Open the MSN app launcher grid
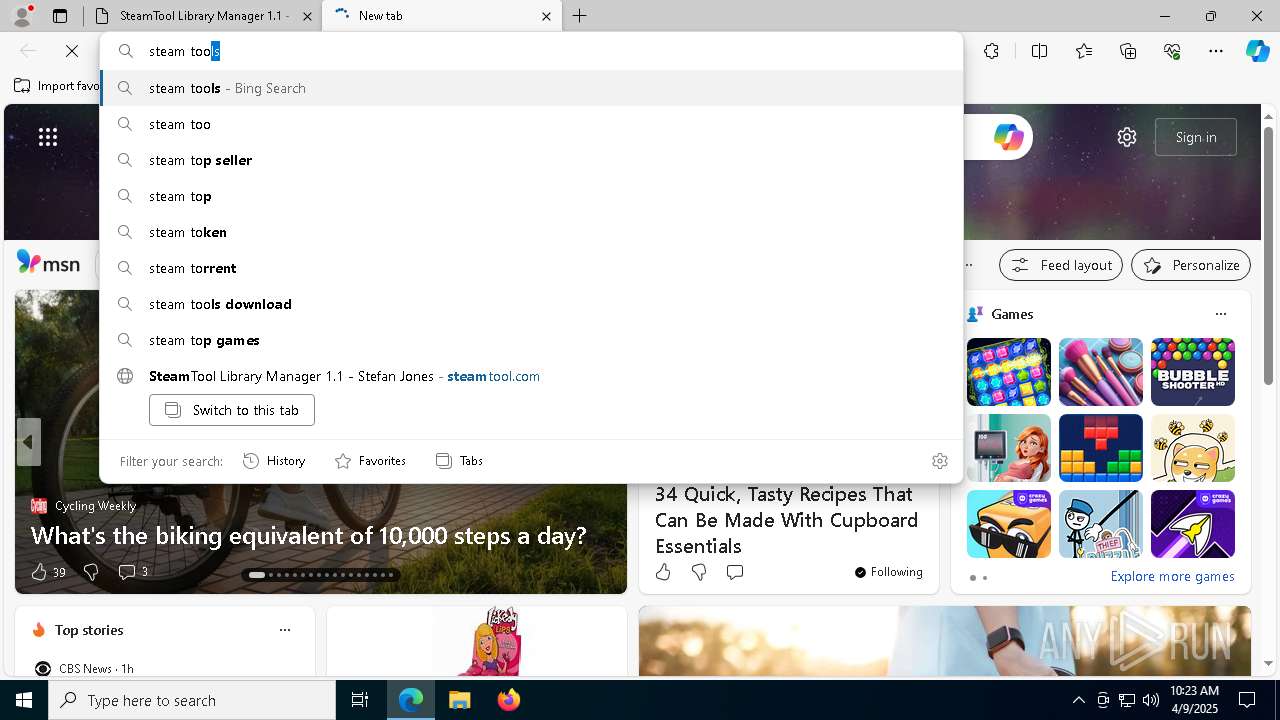 [48, 137]
